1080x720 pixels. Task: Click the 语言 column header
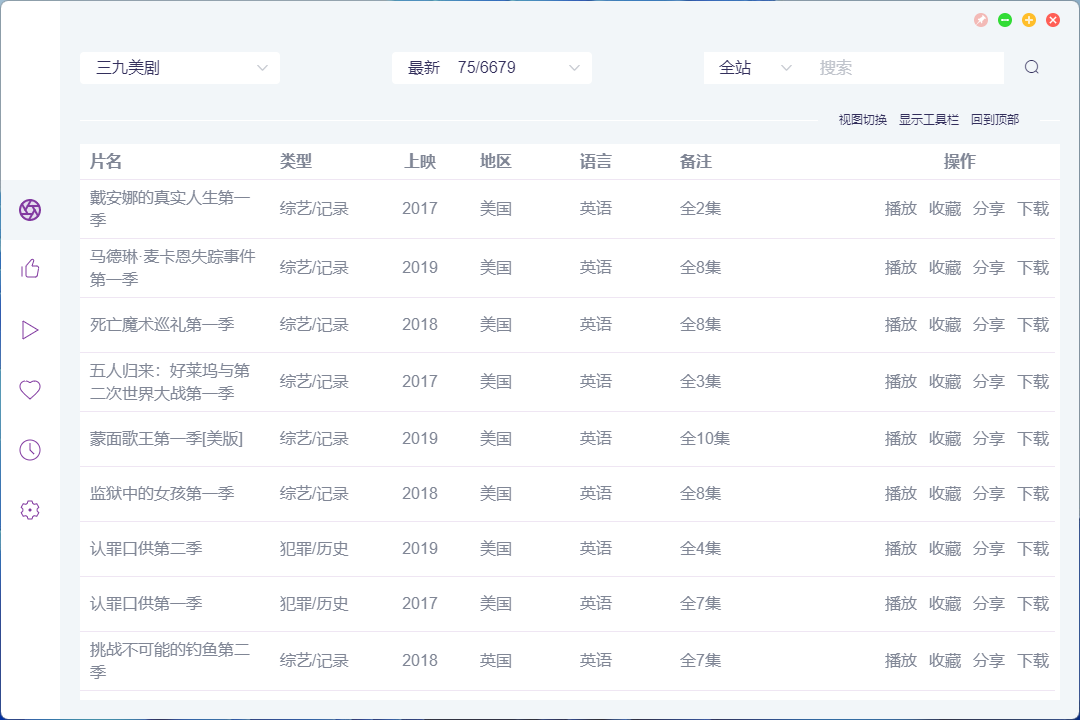596,161
